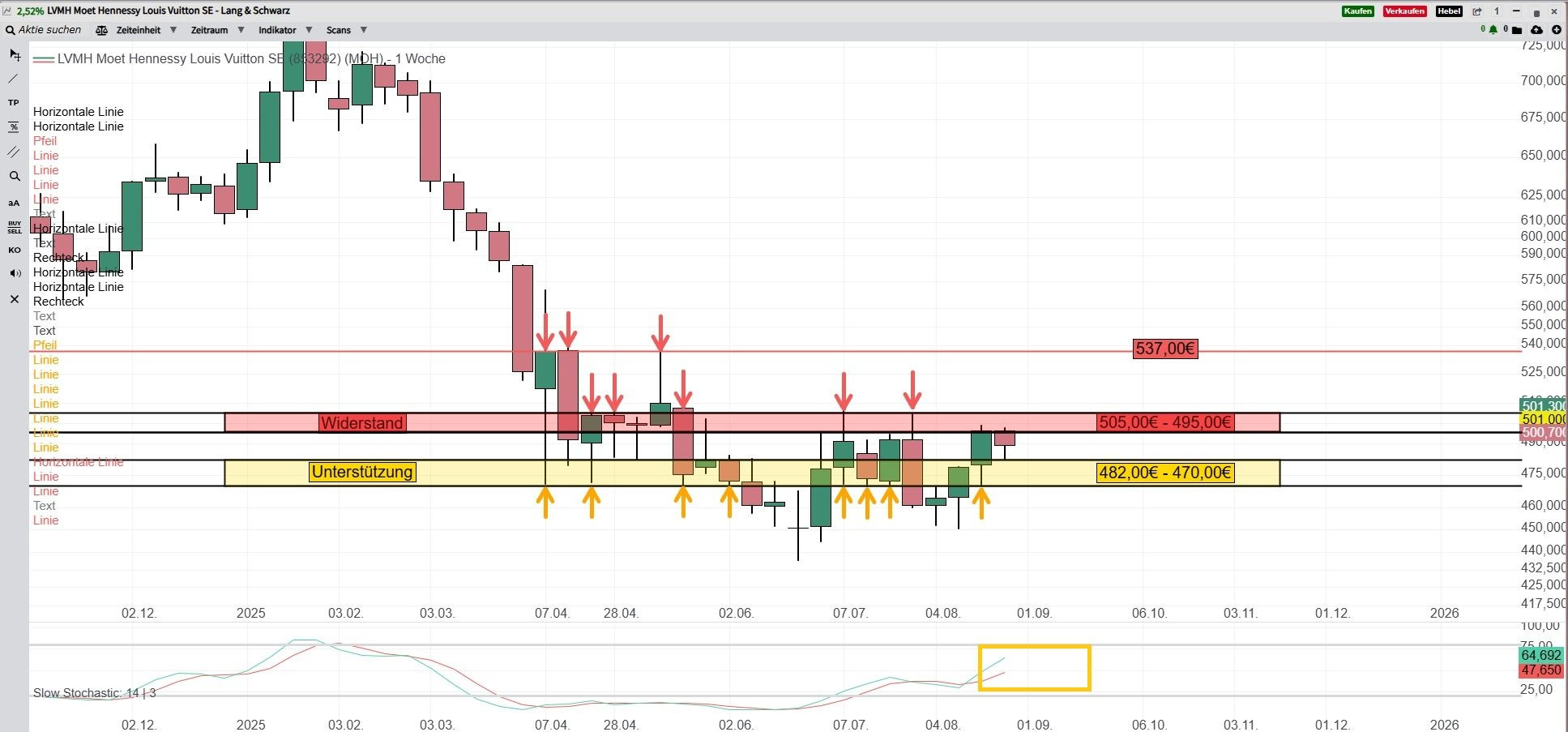The image size is (1568, 732).
Task: Pick the trend line drawing tool
Action: [14, 79]
